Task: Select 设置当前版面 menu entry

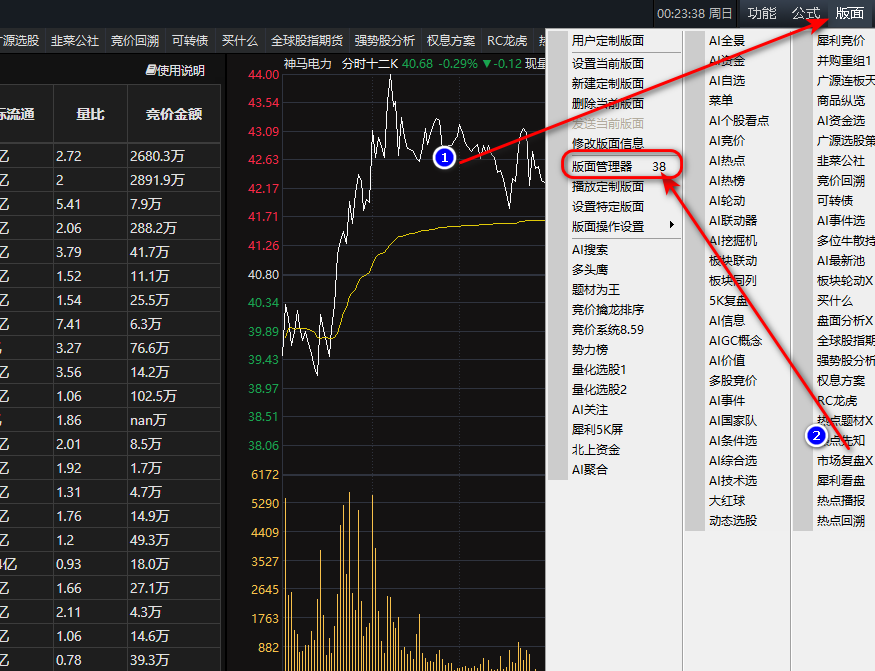Action: pyautogui.click(x=608, y=63)
